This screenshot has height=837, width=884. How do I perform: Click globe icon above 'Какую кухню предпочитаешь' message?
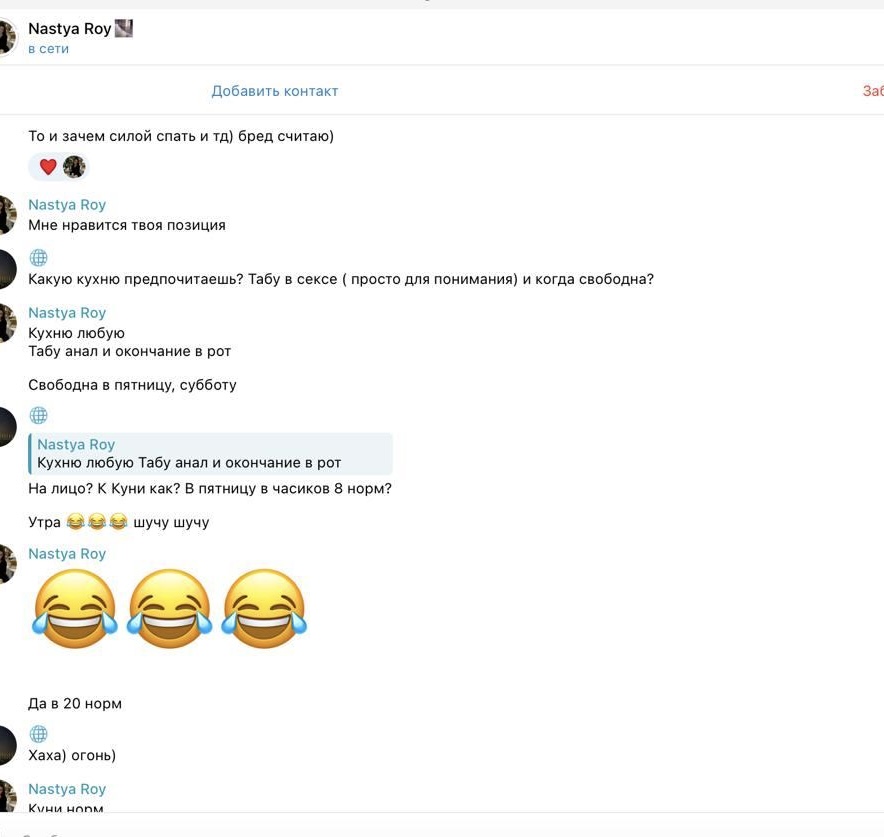tap(38, 258)
